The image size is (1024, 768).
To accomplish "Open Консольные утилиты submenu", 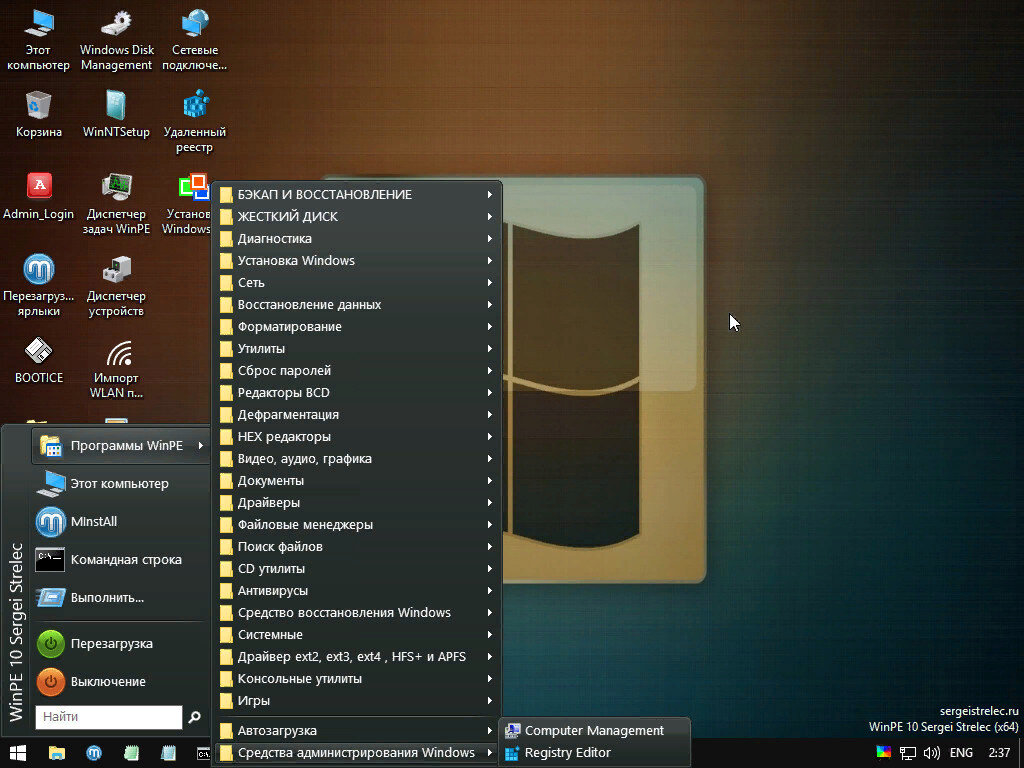I will click(357, 679).
